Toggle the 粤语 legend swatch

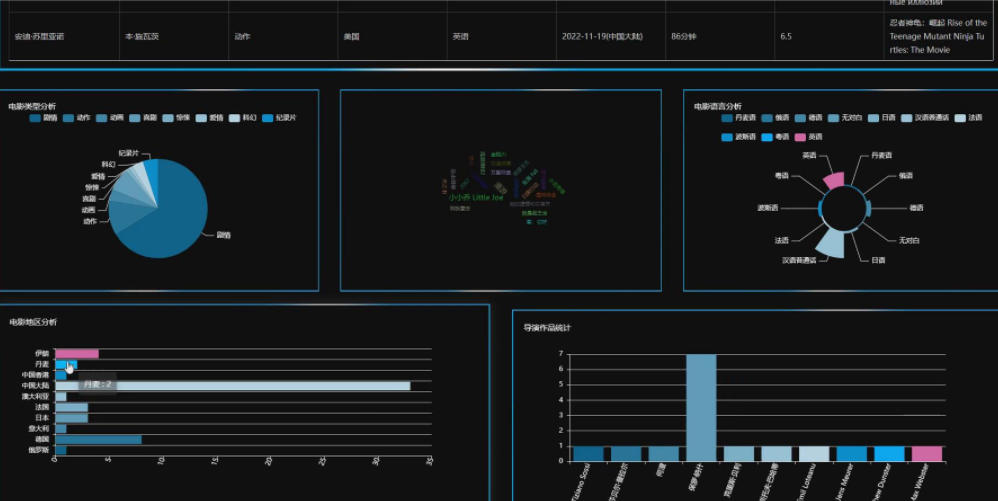pos(769,136)
